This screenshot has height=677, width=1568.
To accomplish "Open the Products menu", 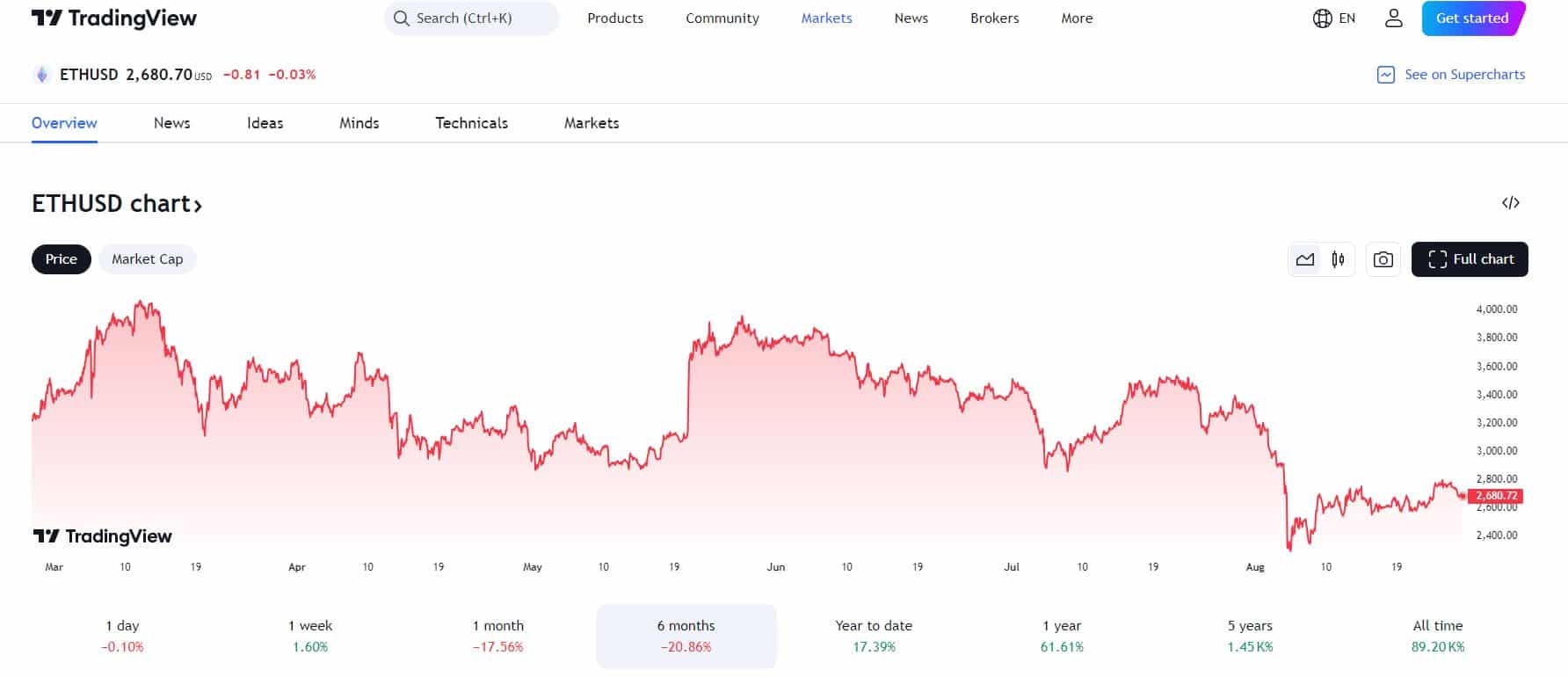I will coord(615,18).
